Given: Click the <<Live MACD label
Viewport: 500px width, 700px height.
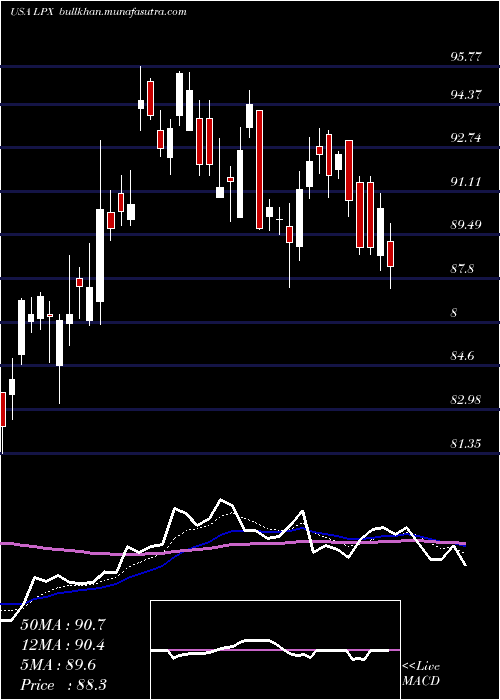Looking at the screenshot, I should tap(421, 674).
